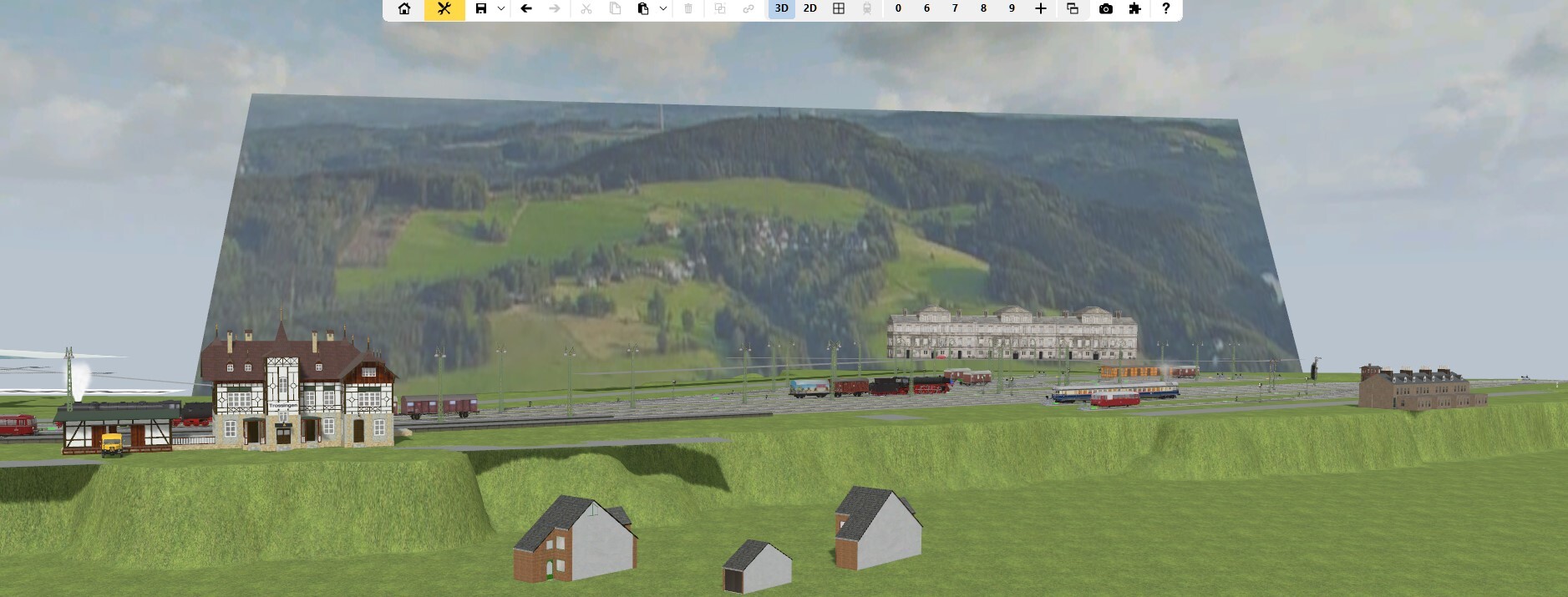Click the train driver view icon
Viewport: 1568px width, 597px height.
pyautogui.click(x=867, y=9)
